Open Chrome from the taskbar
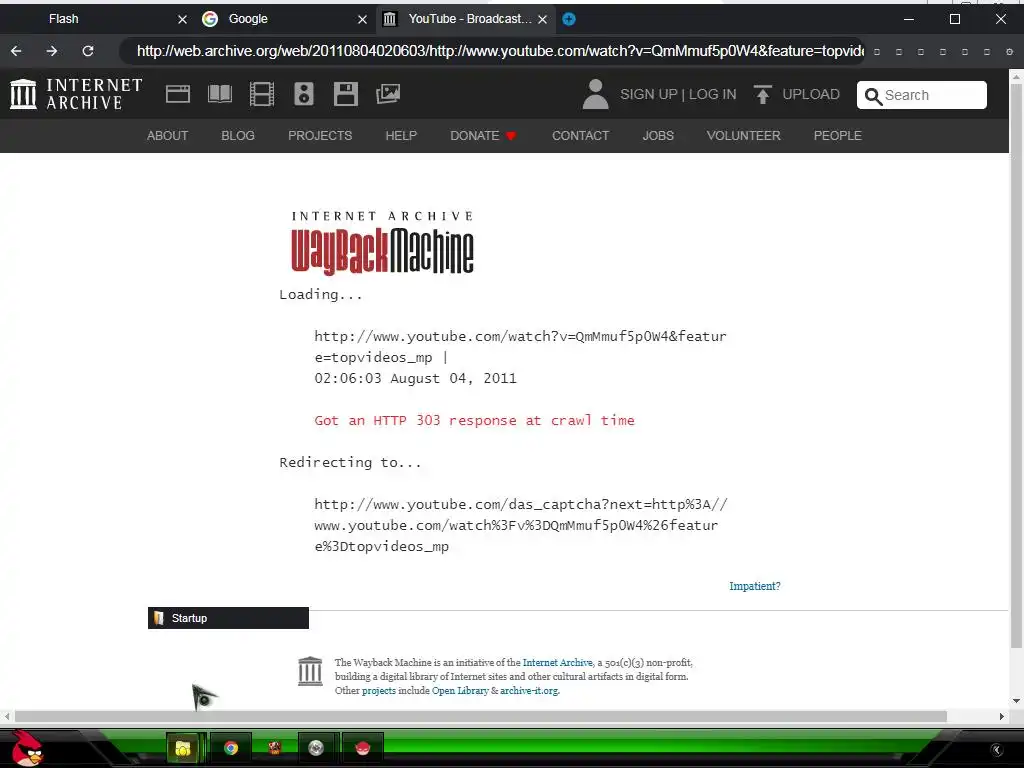The width and height of the screenshot is (1024, 768). pos(231,748)
